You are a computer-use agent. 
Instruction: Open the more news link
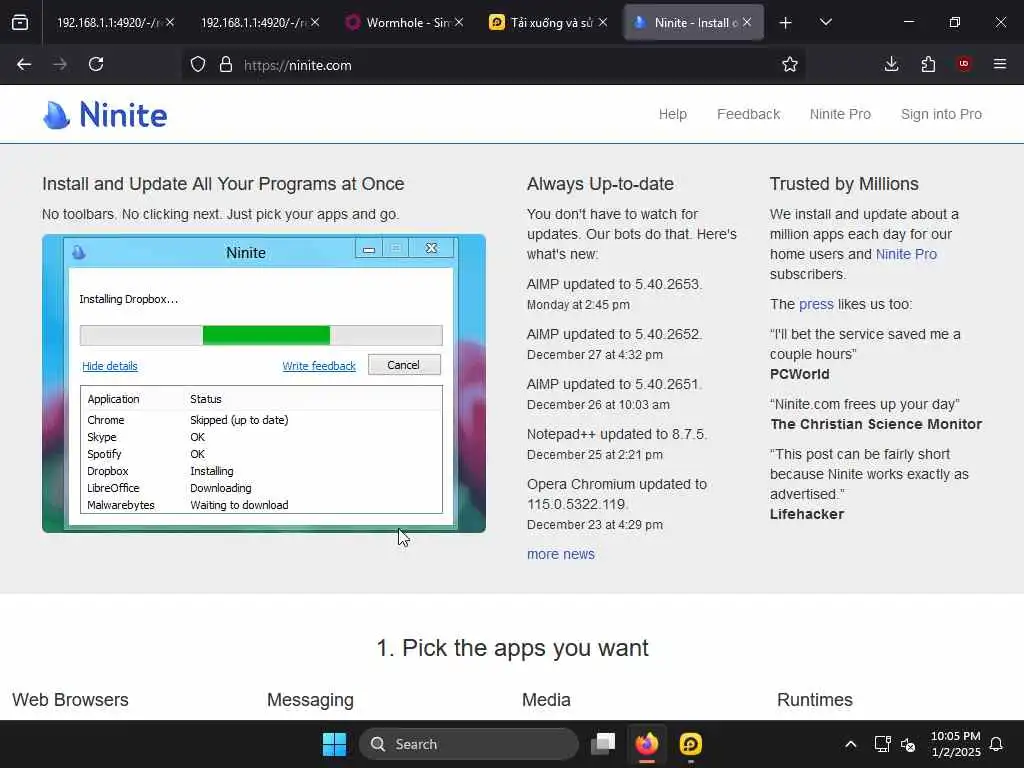click(561, 554)
